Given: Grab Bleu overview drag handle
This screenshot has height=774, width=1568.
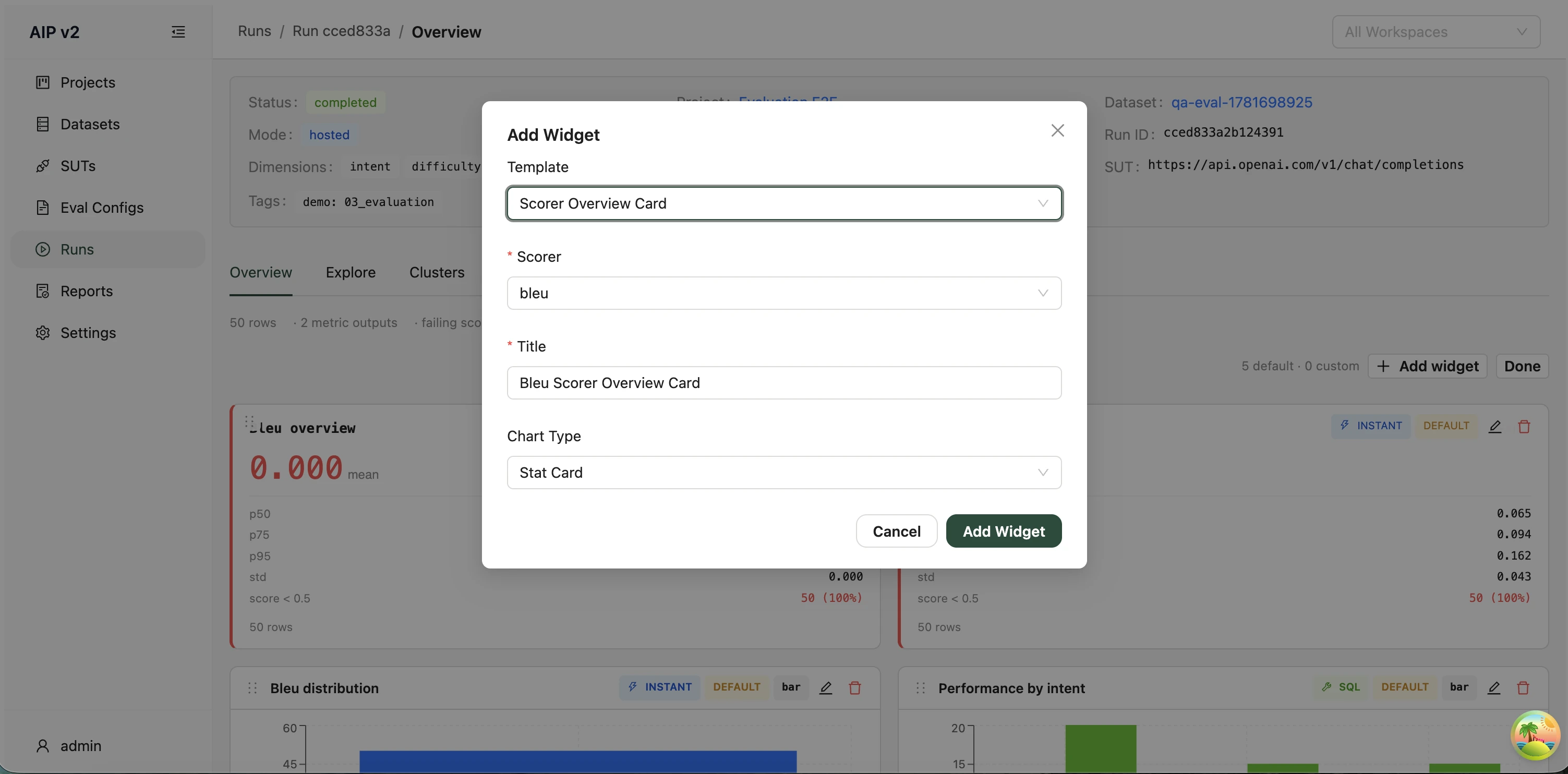Looking at the screenshot, I should pyautogui.click(x=249, y=421).
